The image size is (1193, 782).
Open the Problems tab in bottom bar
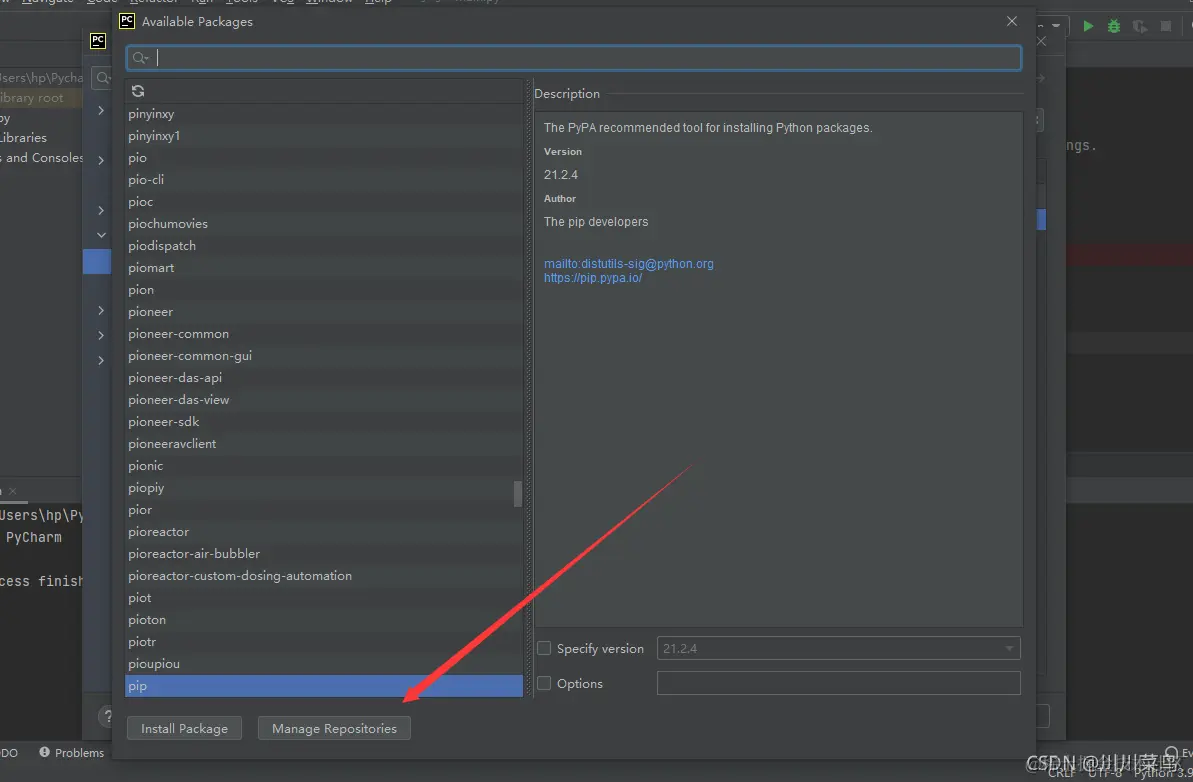[72, 752]
